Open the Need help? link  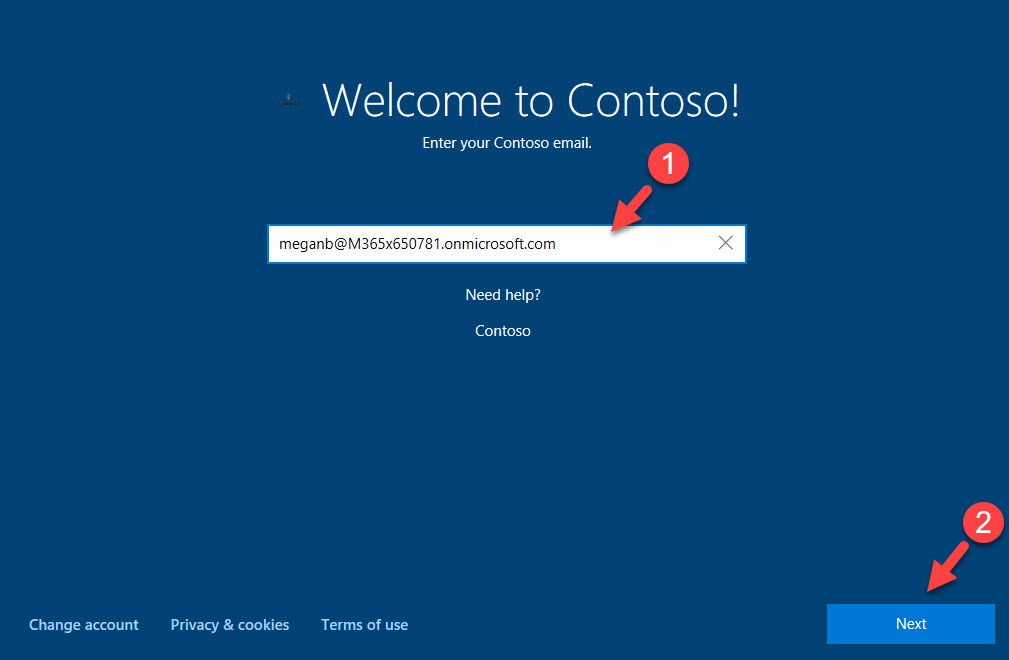[x=503, y=295]
